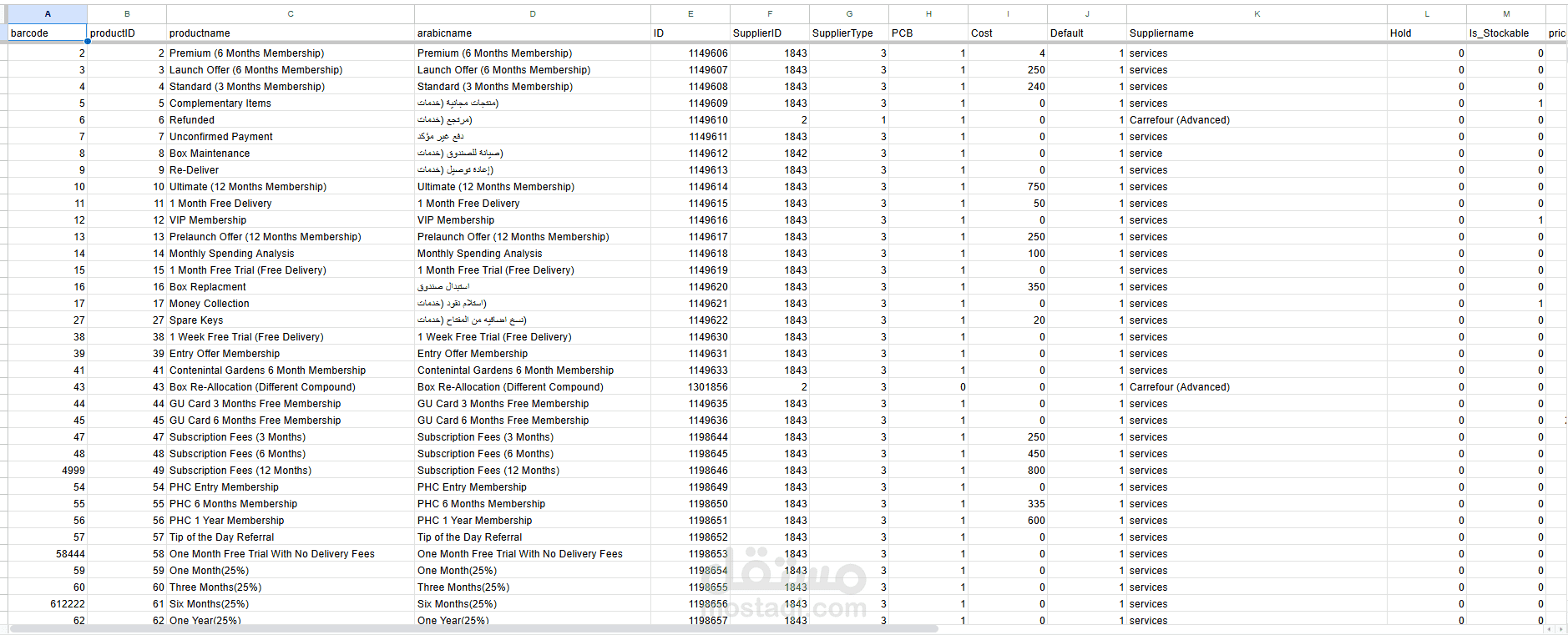Image resolution: width=1568 pixels, height=635 pixels.
Task: Click productname cell 'Tip of the Day Referral'
Action: tap(291, 537)
